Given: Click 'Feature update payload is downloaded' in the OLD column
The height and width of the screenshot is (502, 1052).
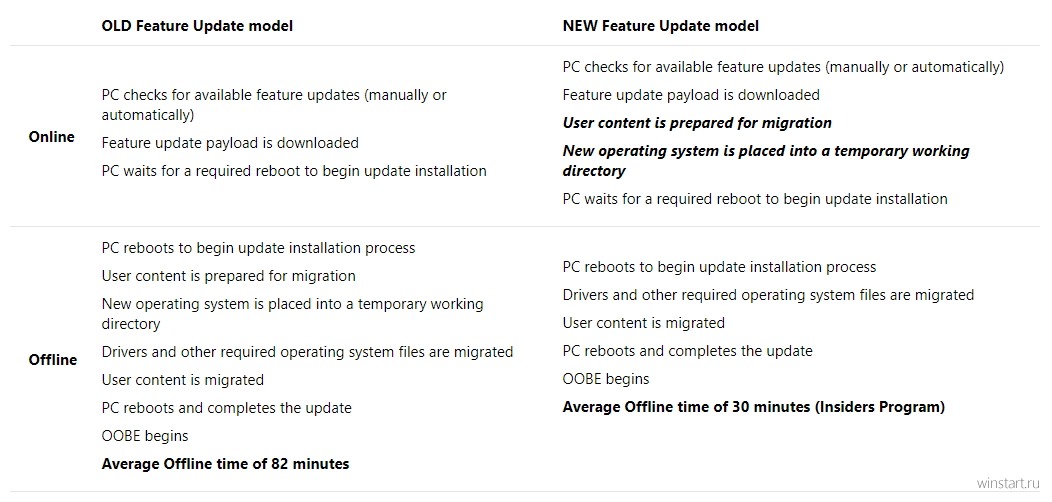Looking at the screenshot, I should click(230, 143).
